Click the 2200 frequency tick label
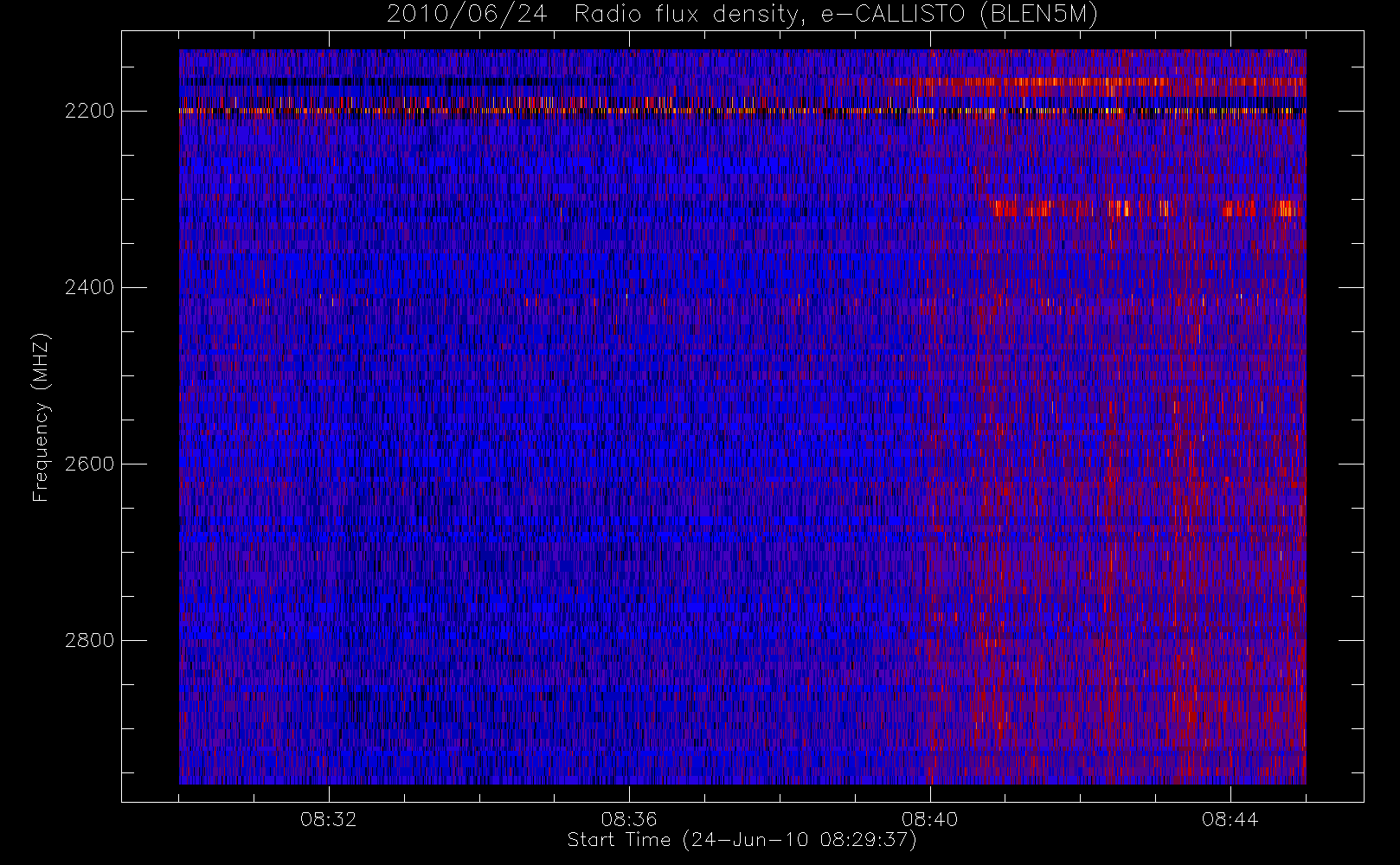Viewport: 1400px width, 865px height. pos(89,111)
